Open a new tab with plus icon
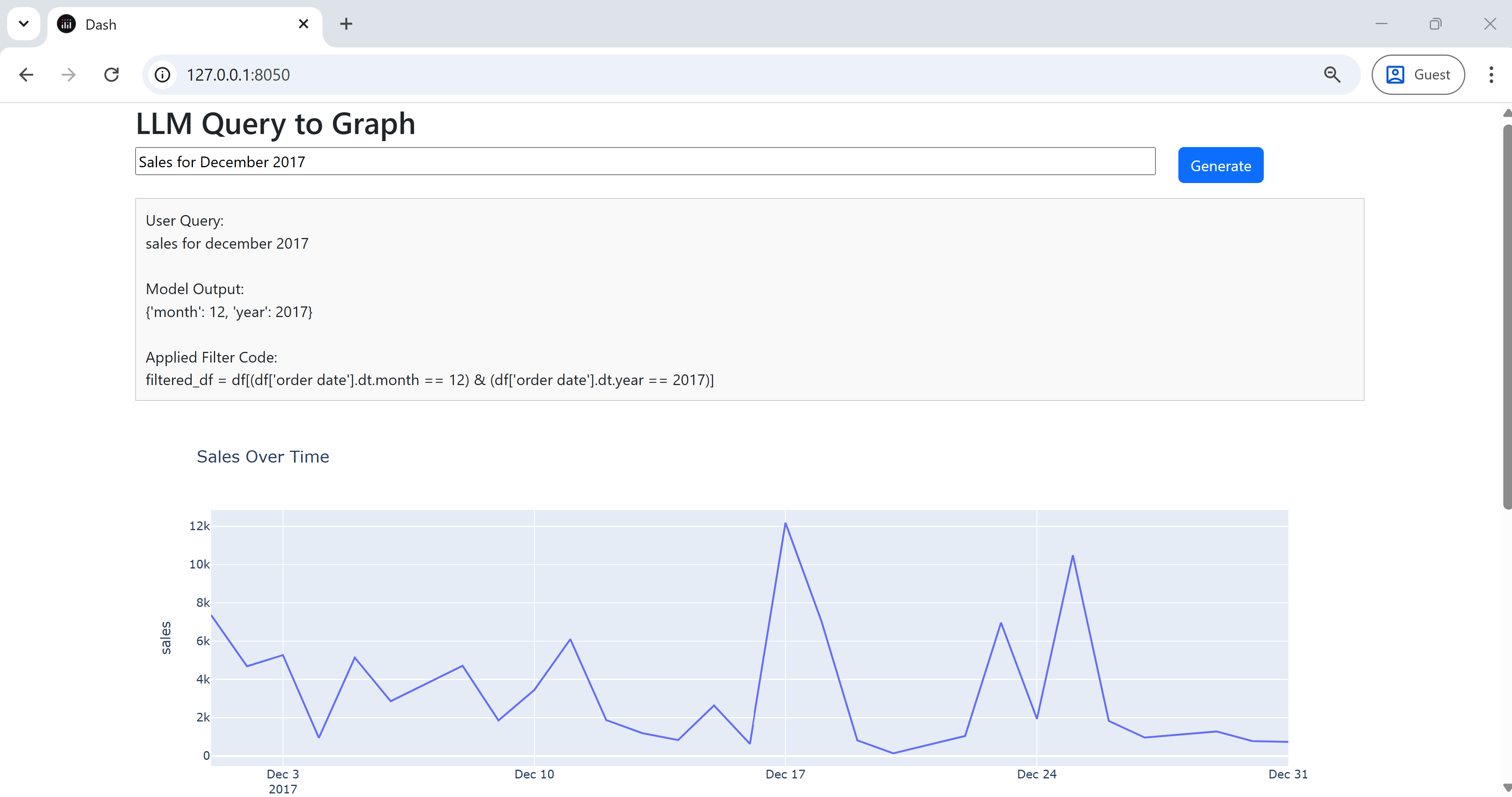Screen dimensions: 1512x797 point(346,24)
